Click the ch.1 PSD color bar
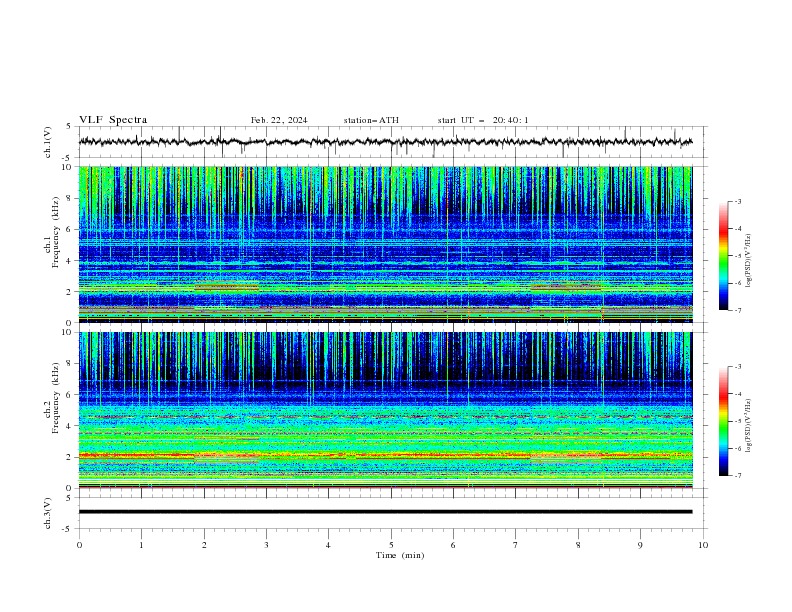Viewport: 792px width, 612px height. 723,255
